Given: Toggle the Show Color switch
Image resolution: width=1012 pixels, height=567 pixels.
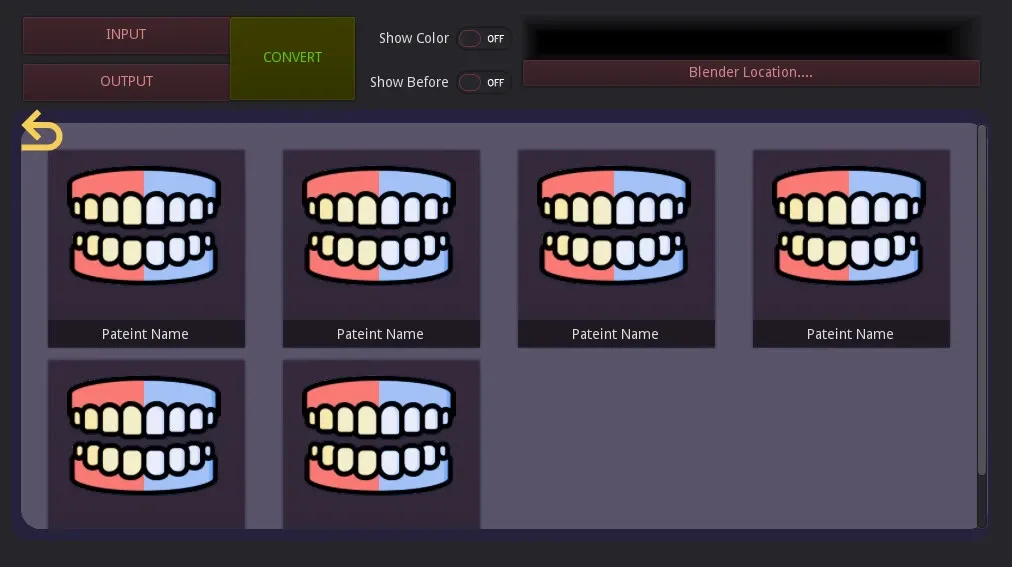Looking at the screenshot, I should 483,39.
